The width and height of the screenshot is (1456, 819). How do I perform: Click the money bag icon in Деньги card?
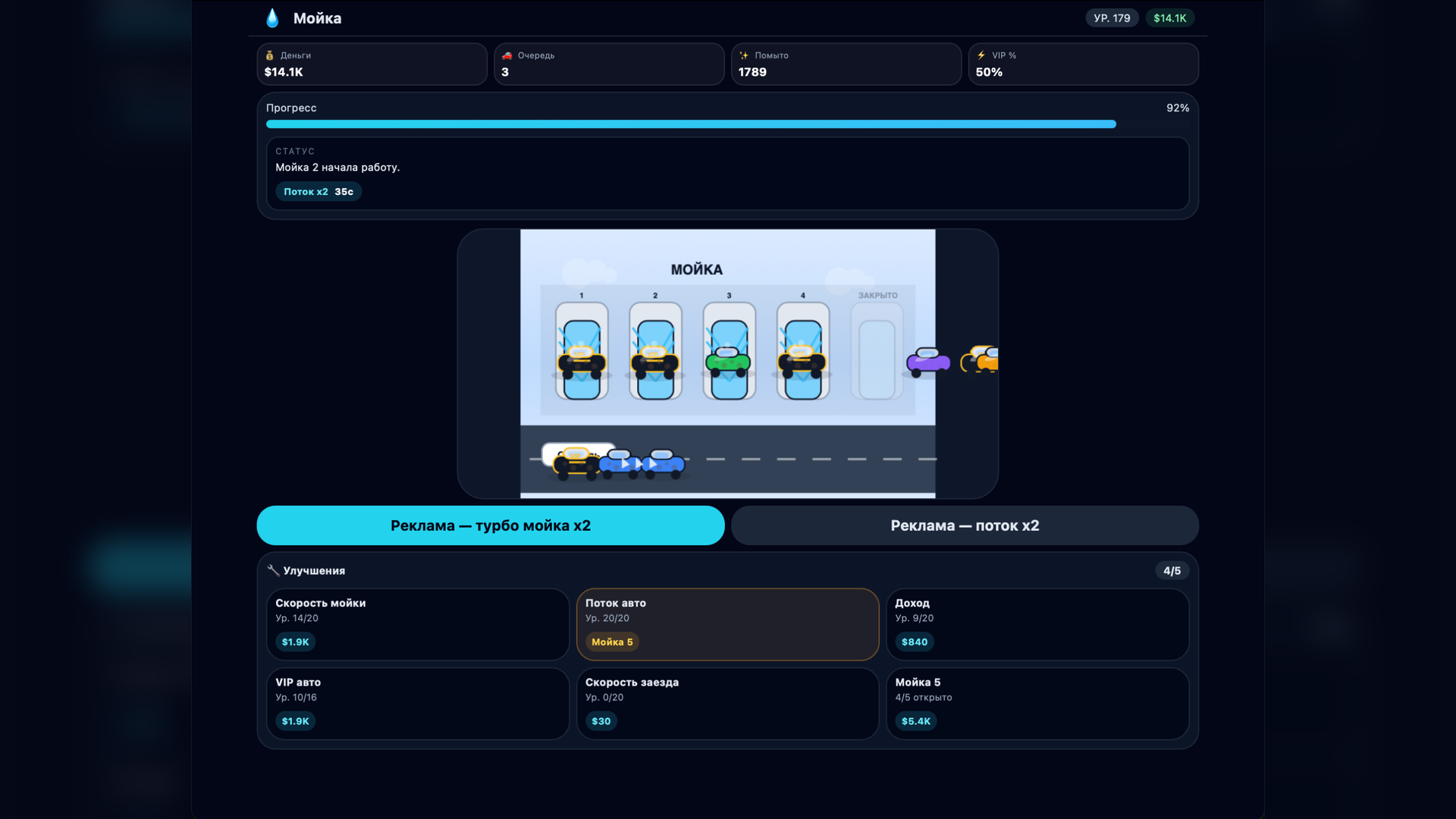click(x=270, y=55)
